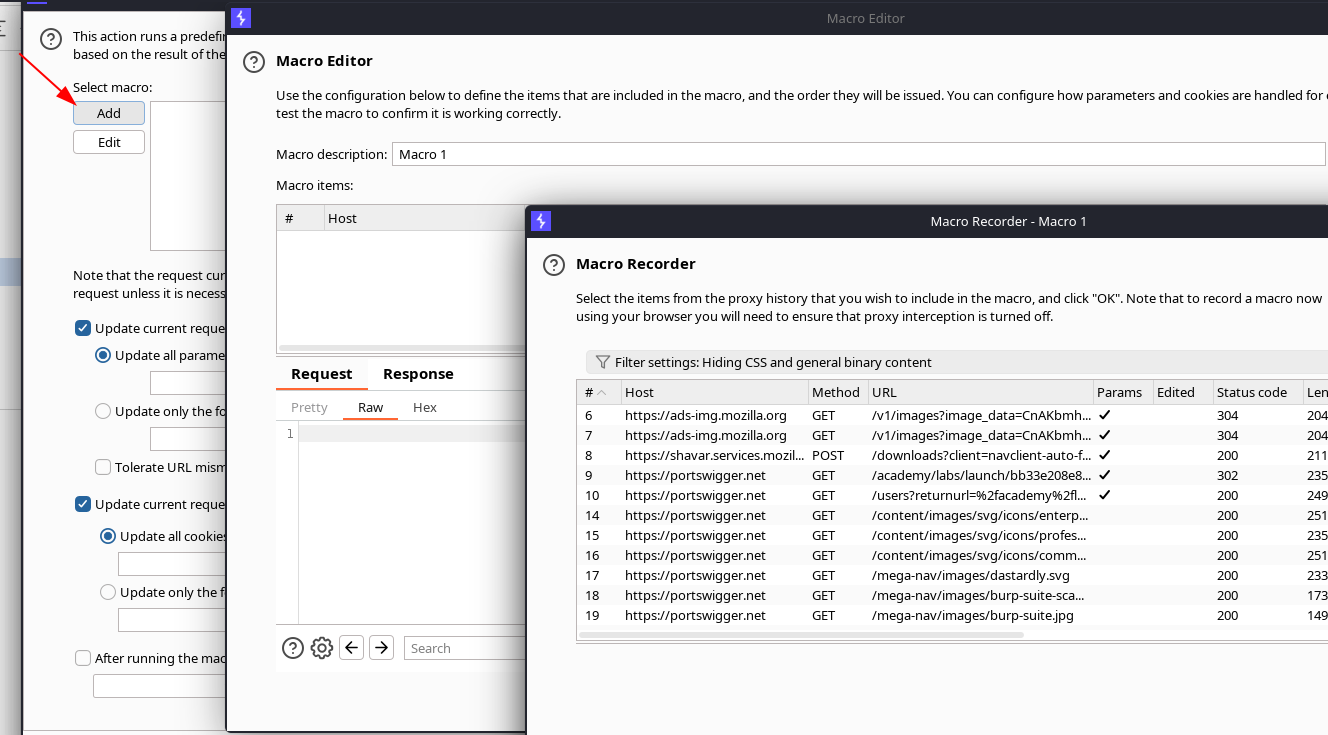The image size is (1328, 735).
Task: Click the help icon below the request editor
Action: [x=293, y=648]
